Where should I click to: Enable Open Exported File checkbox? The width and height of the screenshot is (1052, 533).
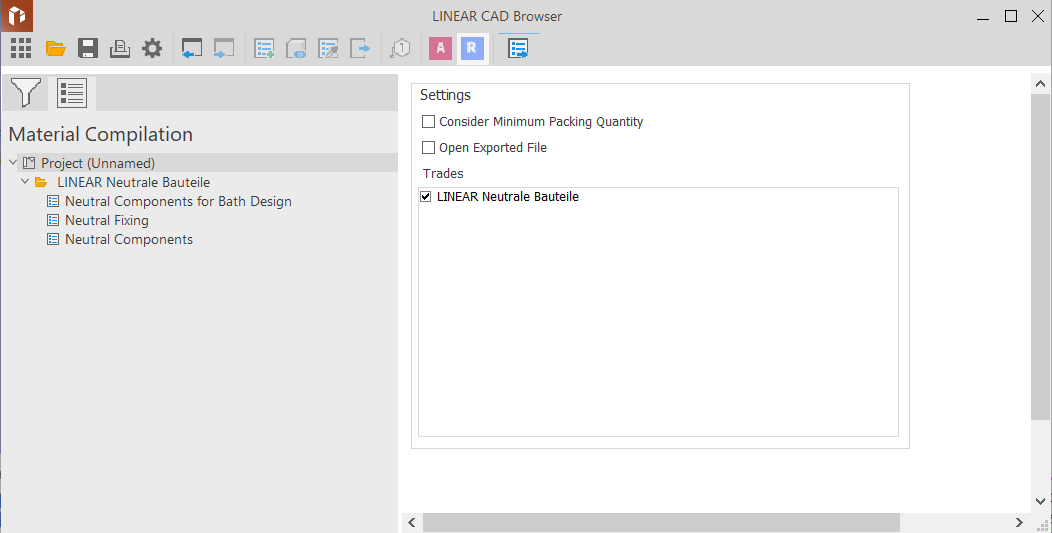pyautogui.click(x=428, y=148)
